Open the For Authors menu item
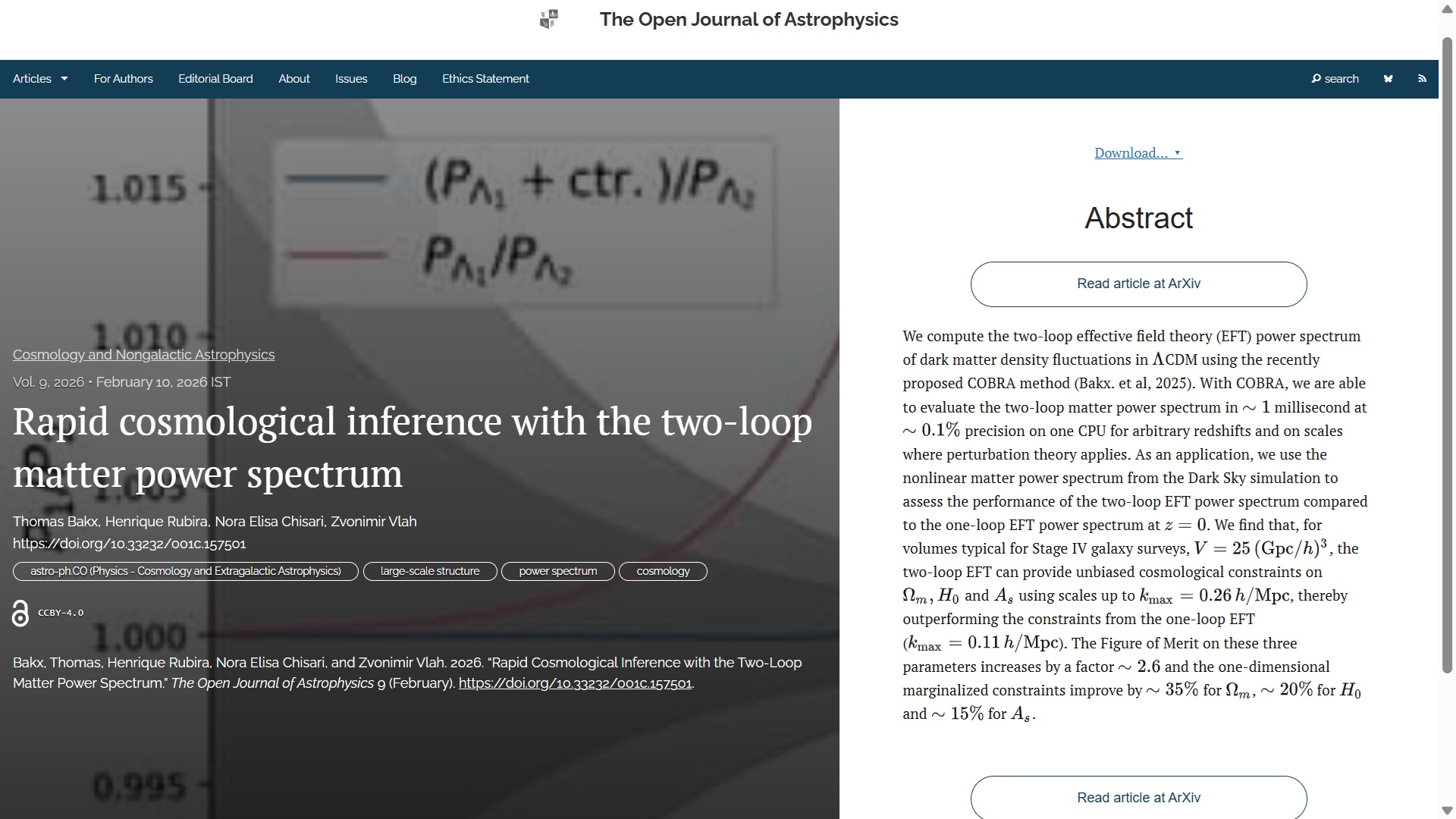 tap(124, 79)
